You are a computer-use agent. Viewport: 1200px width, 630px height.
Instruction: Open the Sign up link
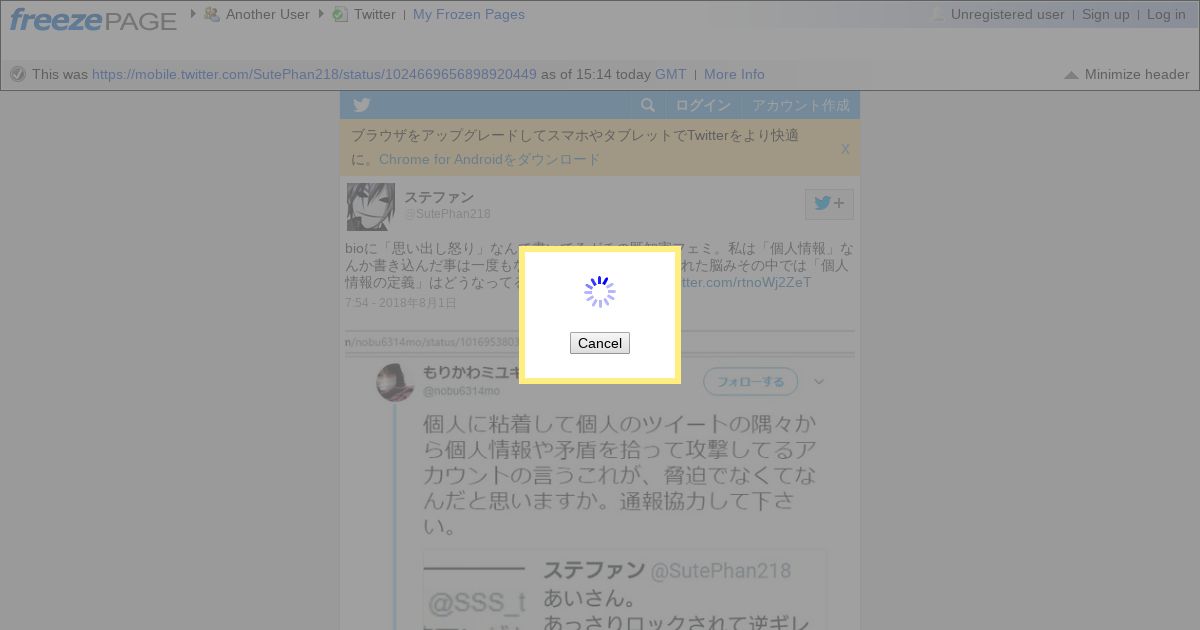coord(1106,14)
